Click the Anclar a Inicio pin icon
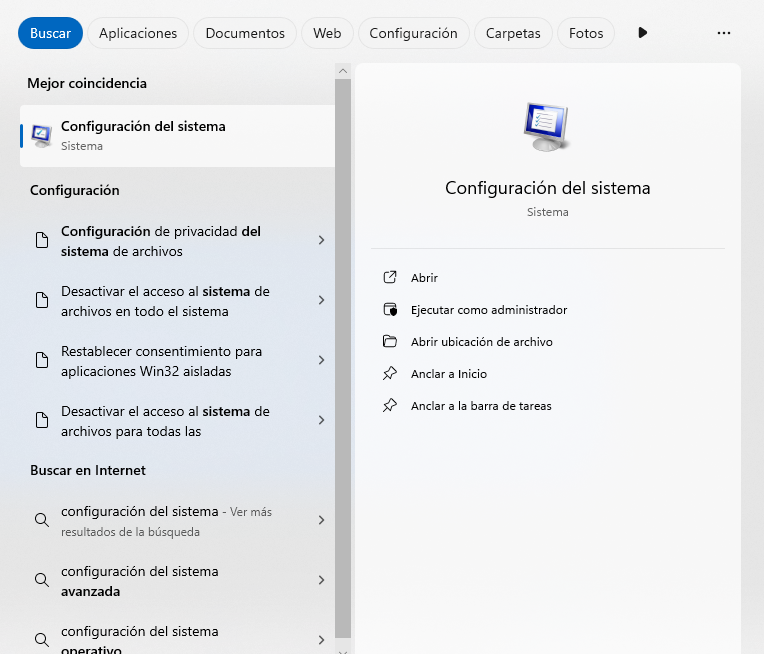Image resolution: width=764 pixels, height=654 pixels. (x=390, y=374)
